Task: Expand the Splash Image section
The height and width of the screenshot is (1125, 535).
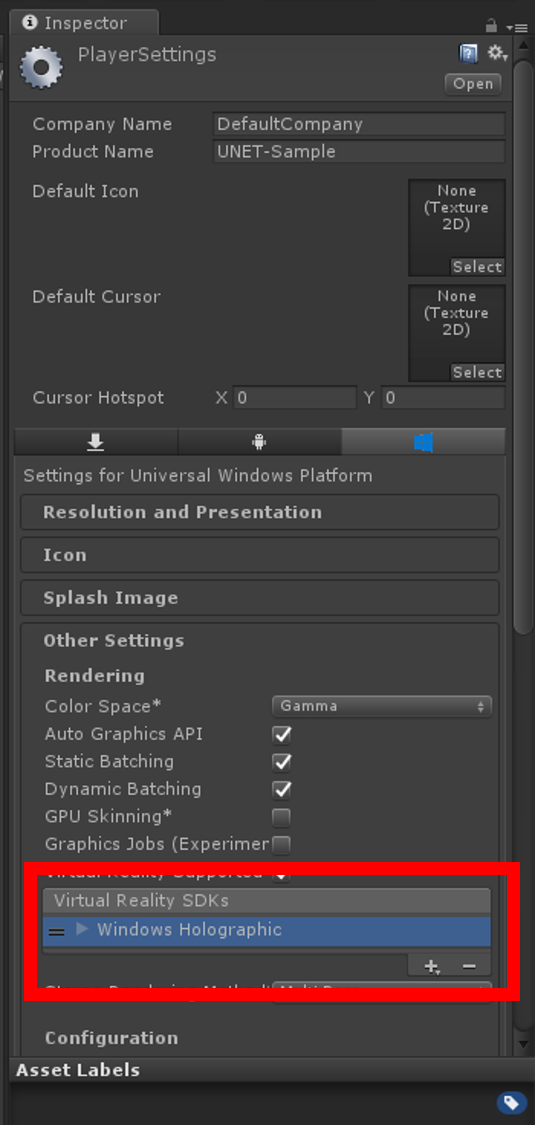Action: tap(260, 598)
